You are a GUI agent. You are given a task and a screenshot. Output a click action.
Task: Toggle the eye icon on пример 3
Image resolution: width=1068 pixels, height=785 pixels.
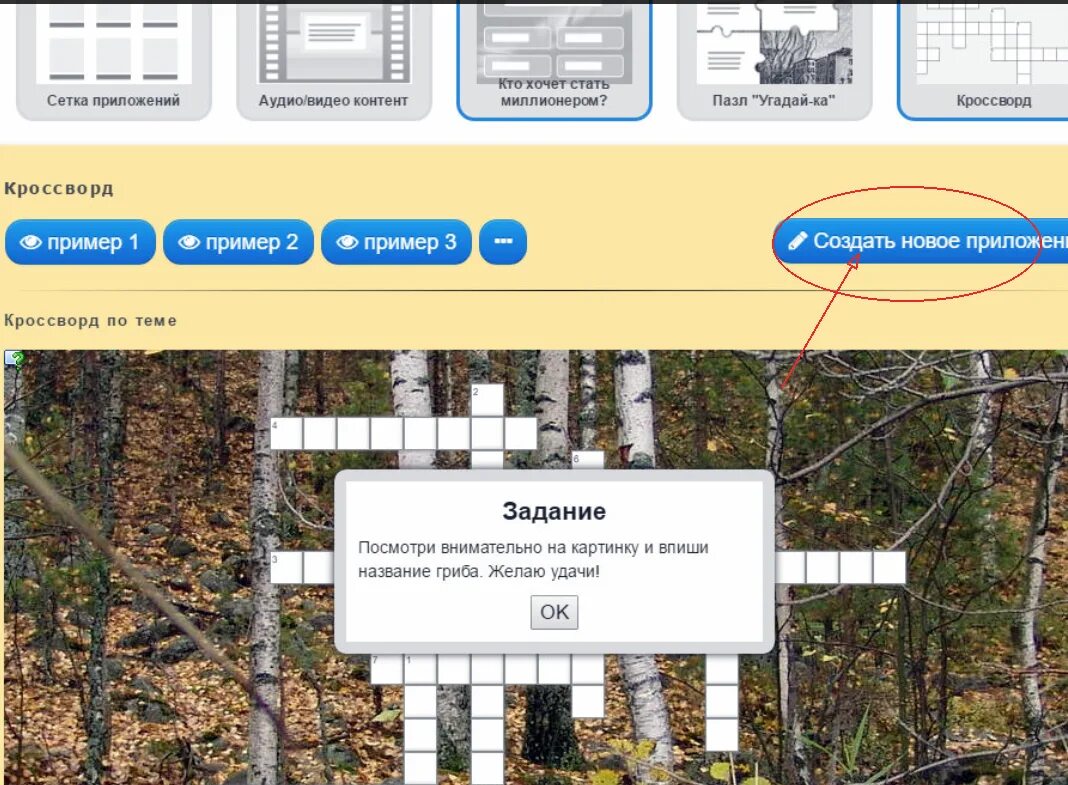(x=347, y=241)
